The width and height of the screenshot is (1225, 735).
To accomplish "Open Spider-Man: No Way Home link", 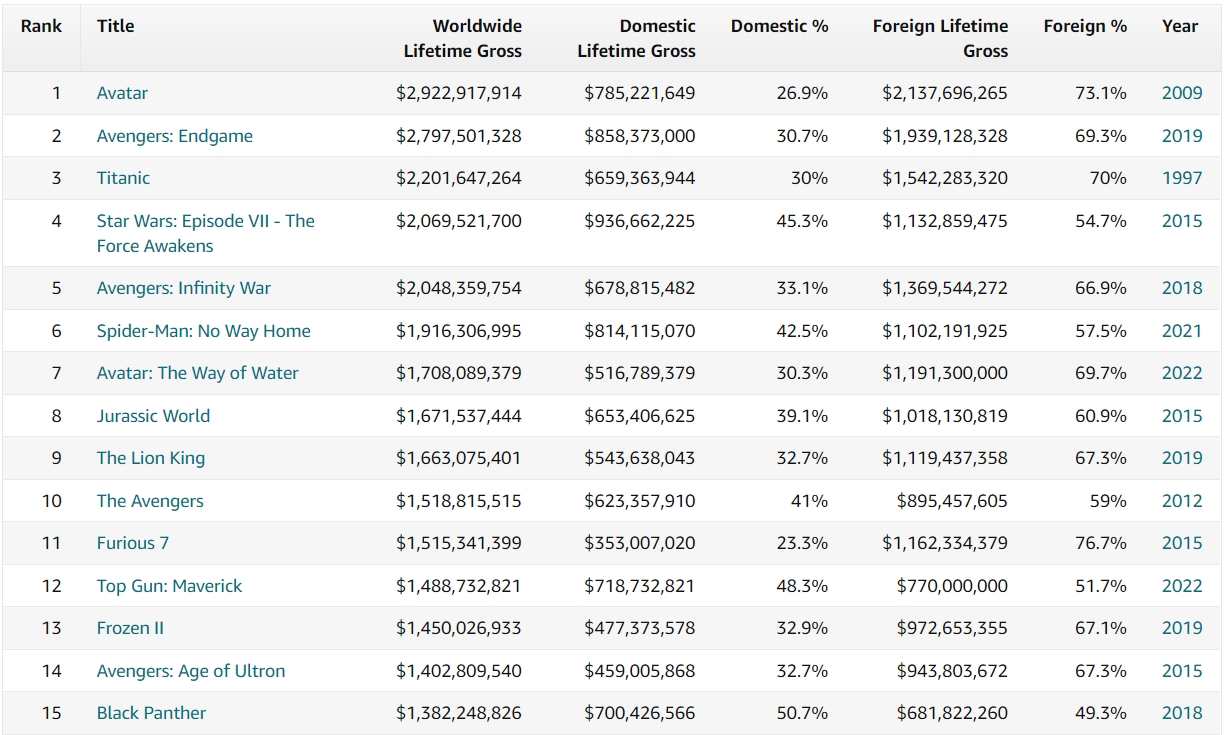I will [204, 331].
